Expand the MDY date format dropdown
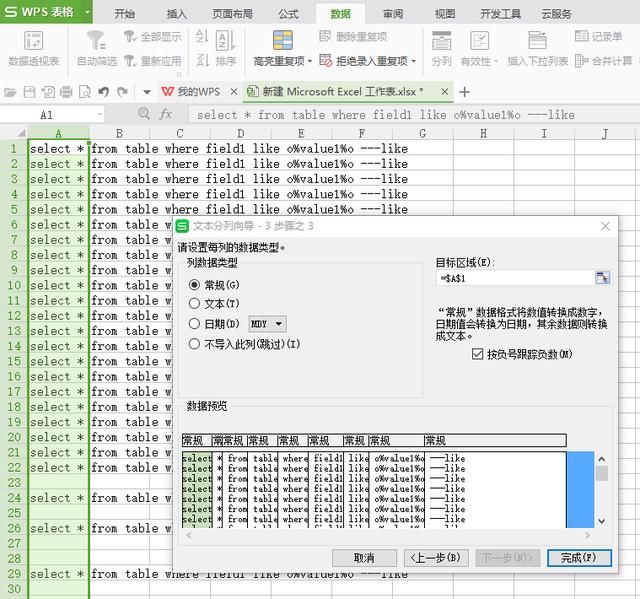The height and width of the screenshot is (599, 640). coord(267,324)
